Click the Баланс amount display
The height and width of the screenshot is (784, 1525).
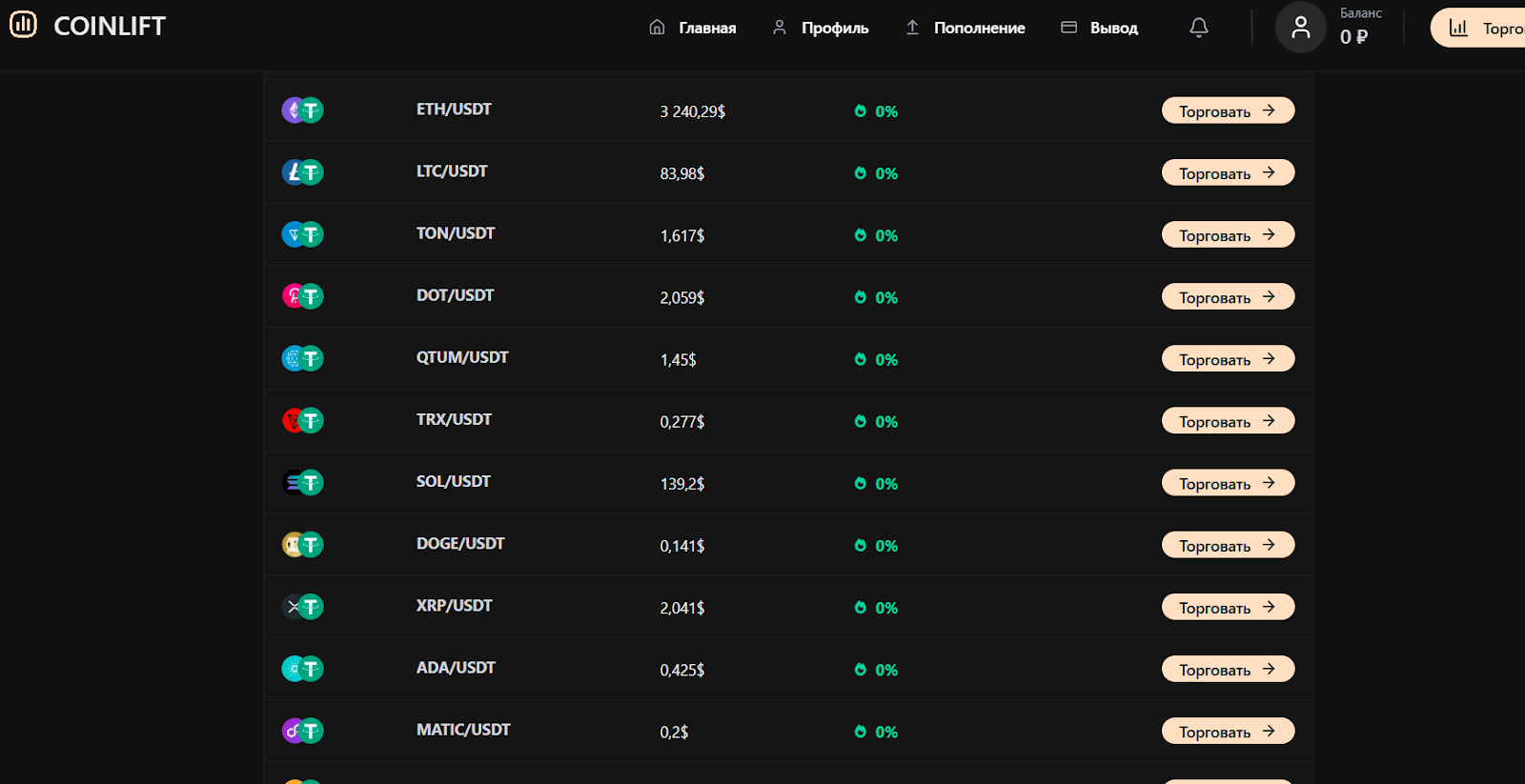pyautogui.click(x=1353, y=36)
